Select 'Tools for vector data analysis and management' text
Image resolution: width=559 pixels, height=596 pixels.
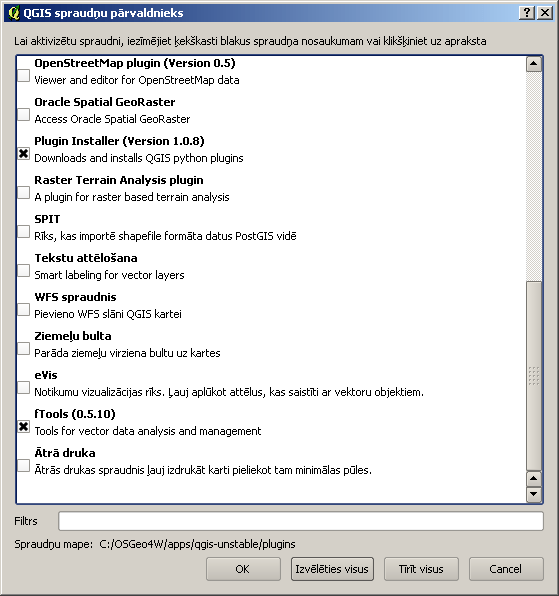pyautogui.click(x=148, y=431)
